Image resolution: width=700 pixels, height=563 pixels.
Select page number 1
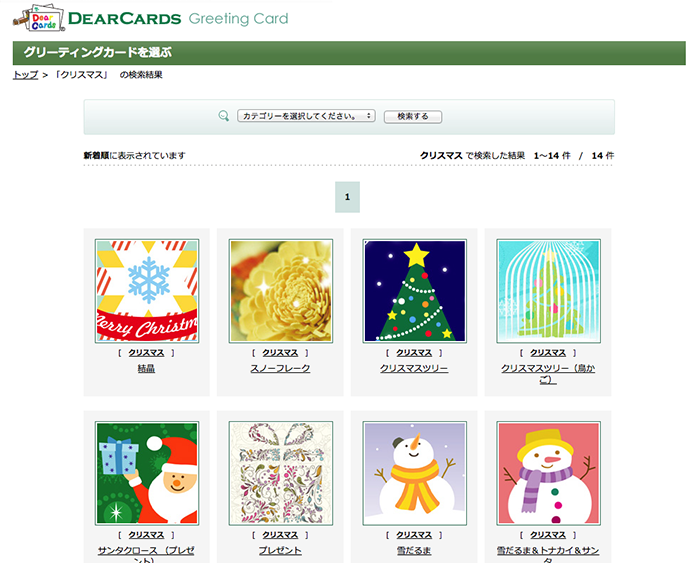coord(347,197)
